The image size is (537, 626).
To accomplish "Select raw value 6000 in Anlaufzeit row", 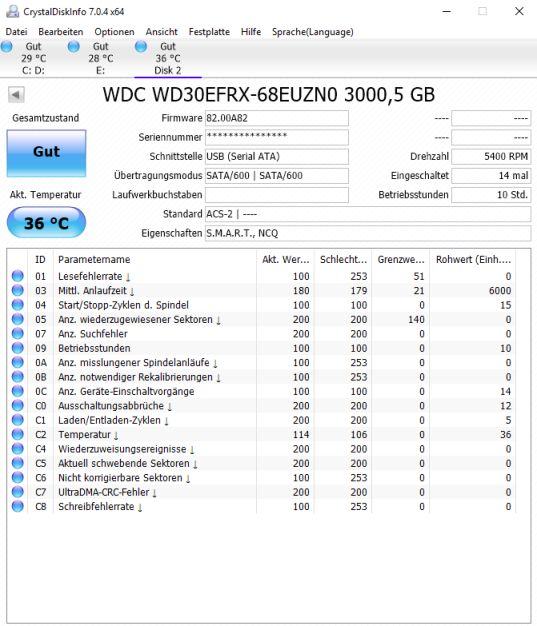I will (500, 291).
